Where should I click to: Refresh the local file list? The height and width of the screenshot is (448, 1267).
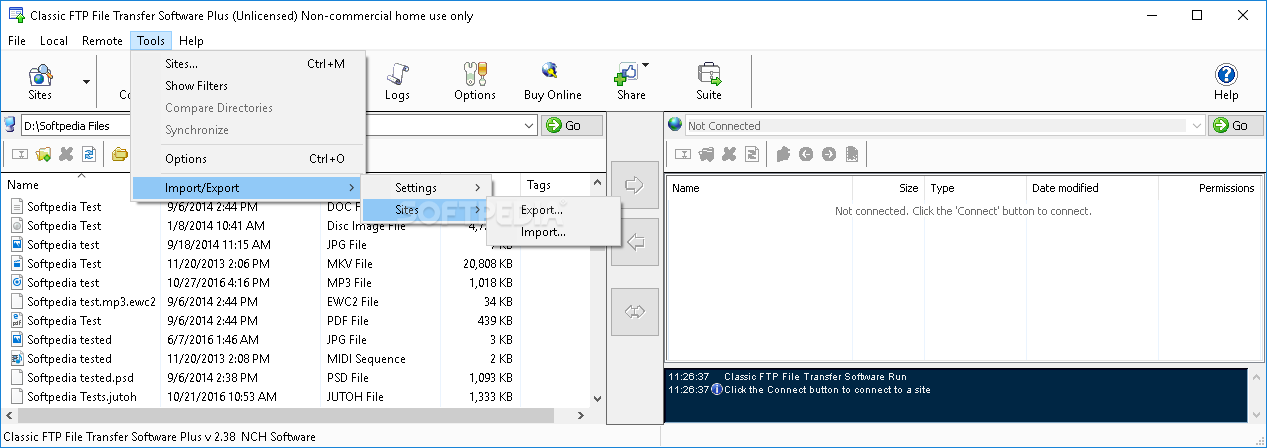tap(89, 154)
